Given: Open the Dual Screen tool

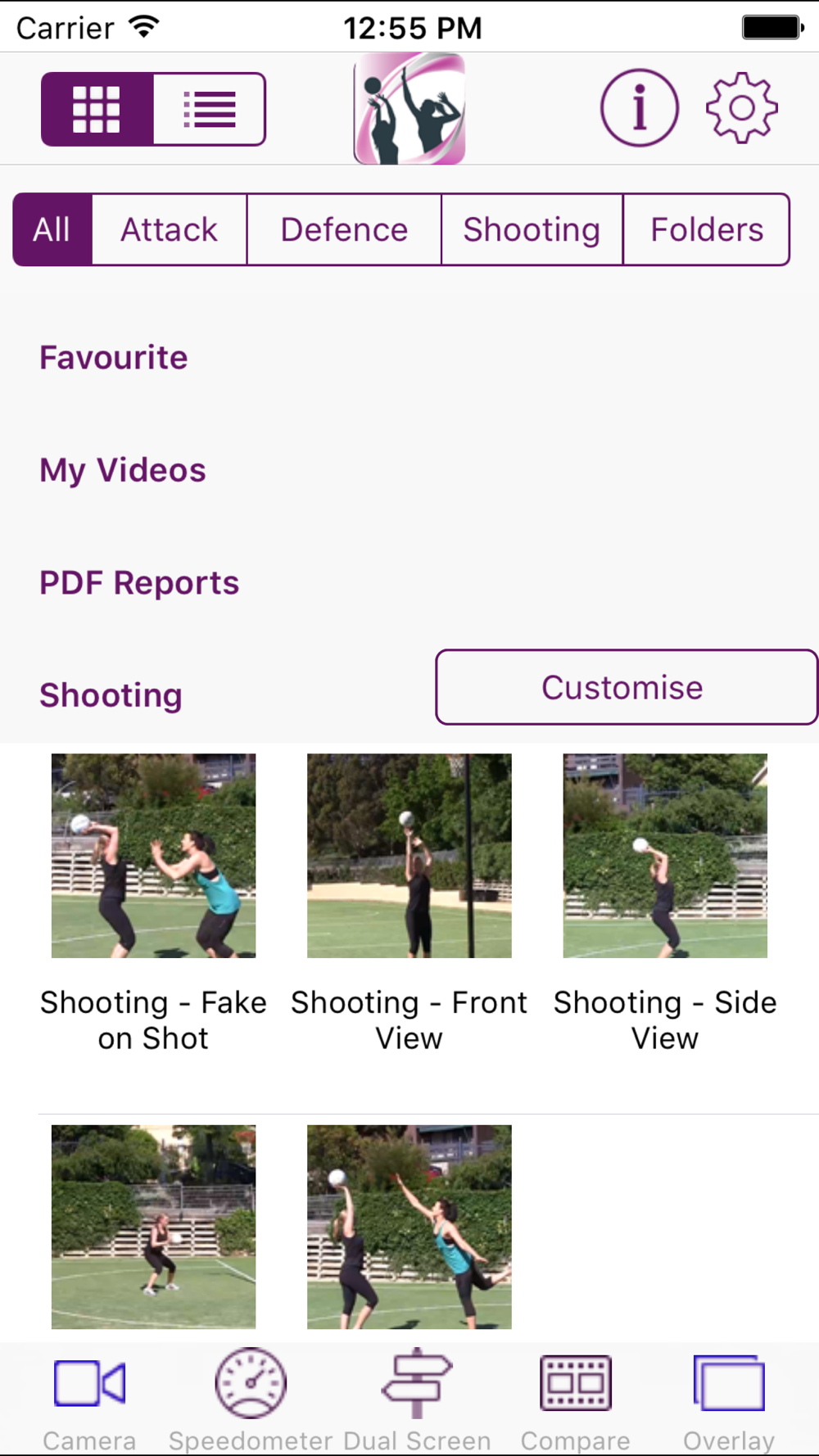Looking at the screenshot, I should (x=417, y=1399).
